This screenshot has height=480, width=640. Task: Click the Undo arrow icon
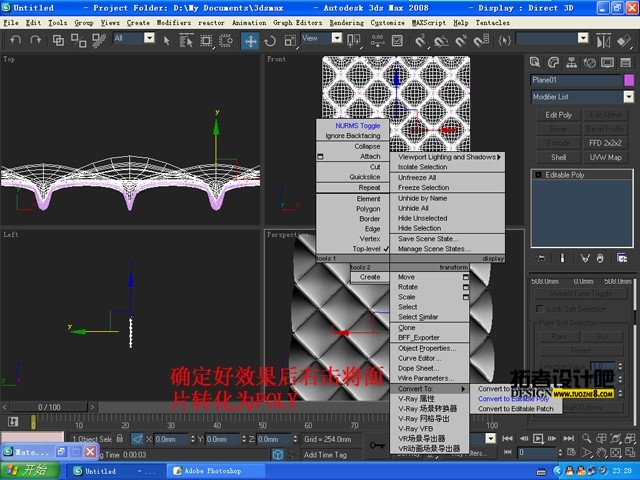[16, 40]
